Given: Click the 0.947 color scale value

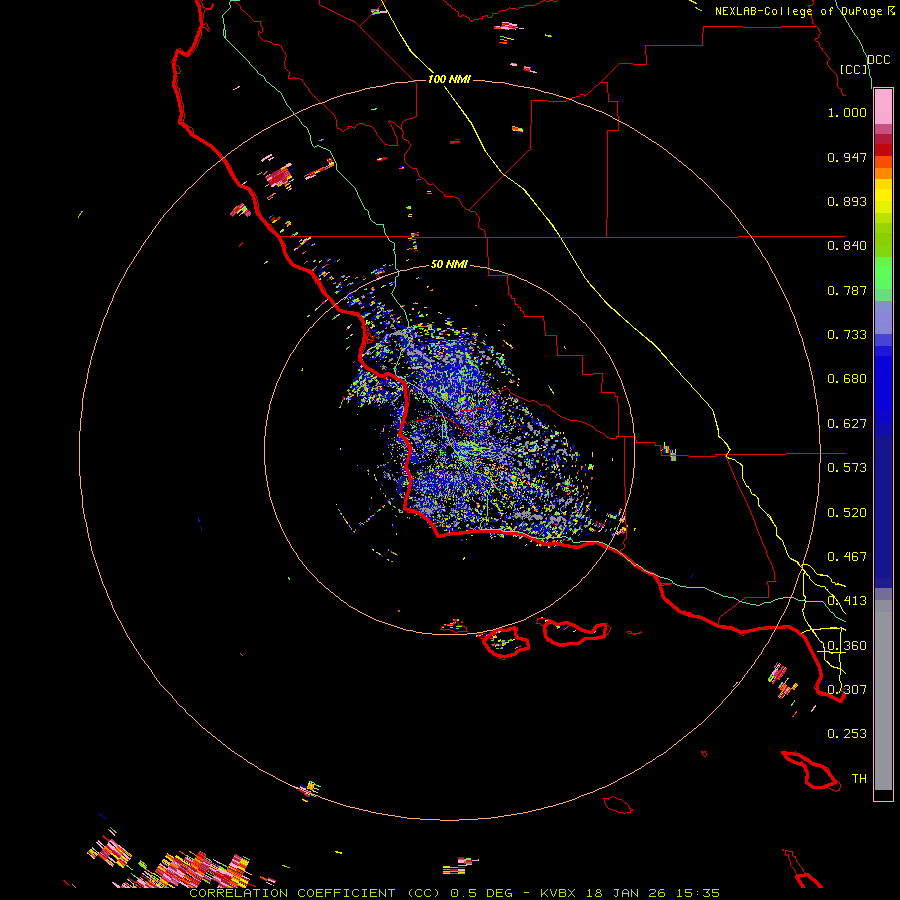Looking at the screenshot, I should pyautogui.click(x=847, y=157).
